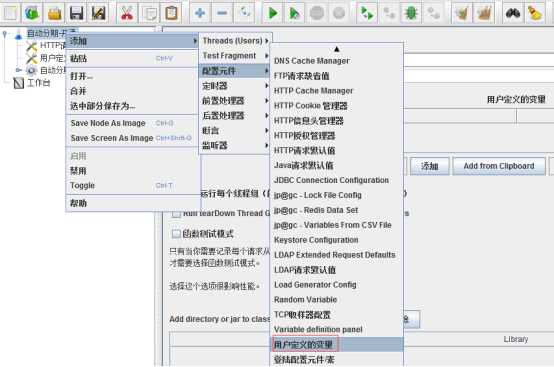Click the Clear broom icon
This screenshot has width=554, height=367.
tap(462, 13)
